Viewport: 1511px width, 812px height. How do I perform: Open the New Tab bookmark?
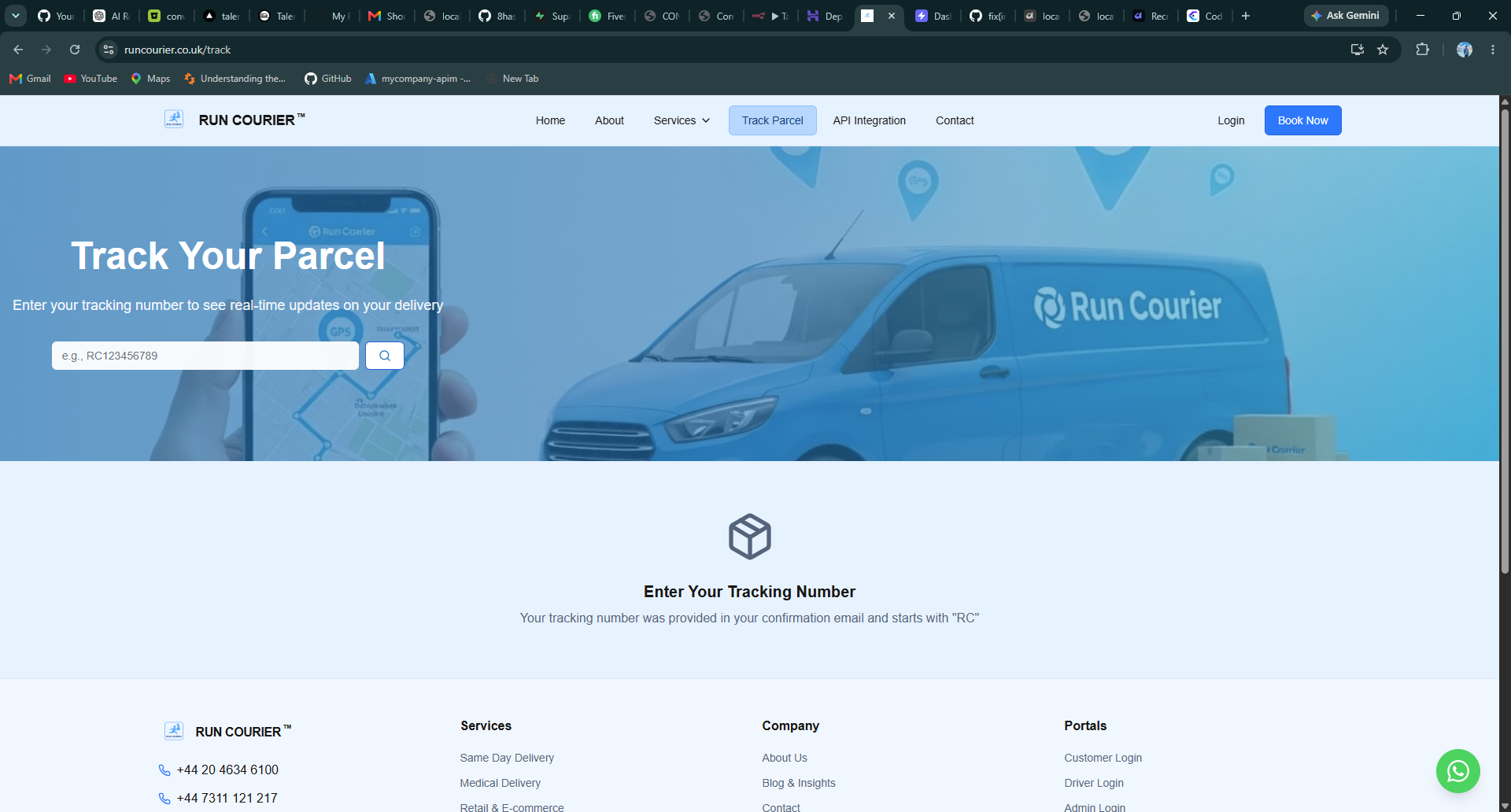(512, 79)
